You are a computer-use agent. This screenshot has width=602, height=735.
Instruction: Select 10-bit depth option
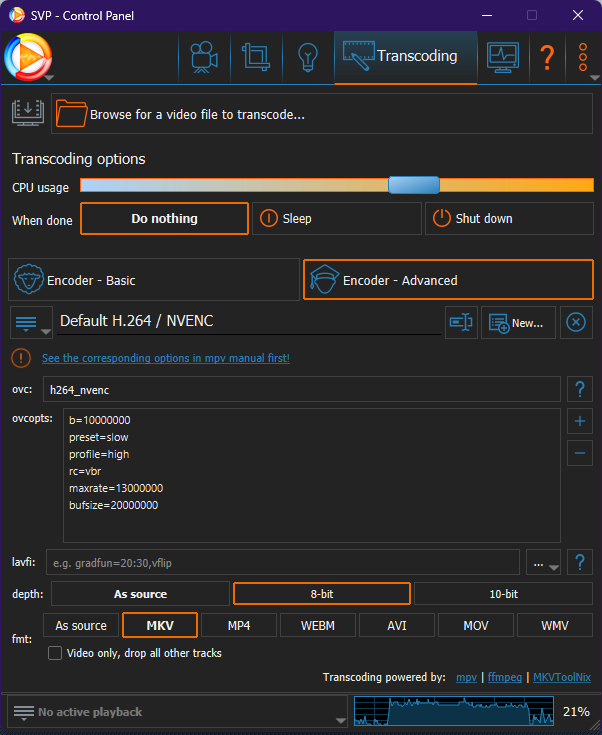pos(503,594)
